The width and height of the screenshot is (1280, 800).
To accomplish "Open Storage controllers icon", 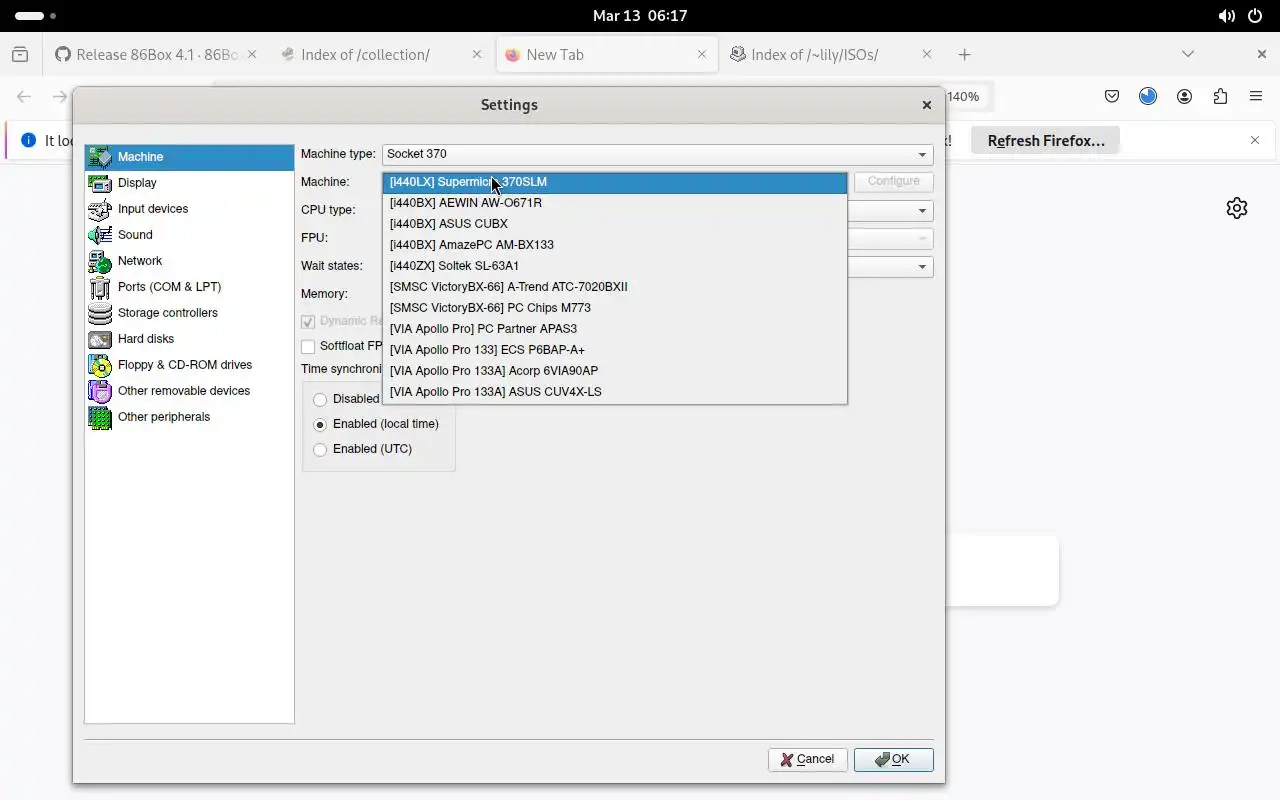I will click(x=100, y=313).
